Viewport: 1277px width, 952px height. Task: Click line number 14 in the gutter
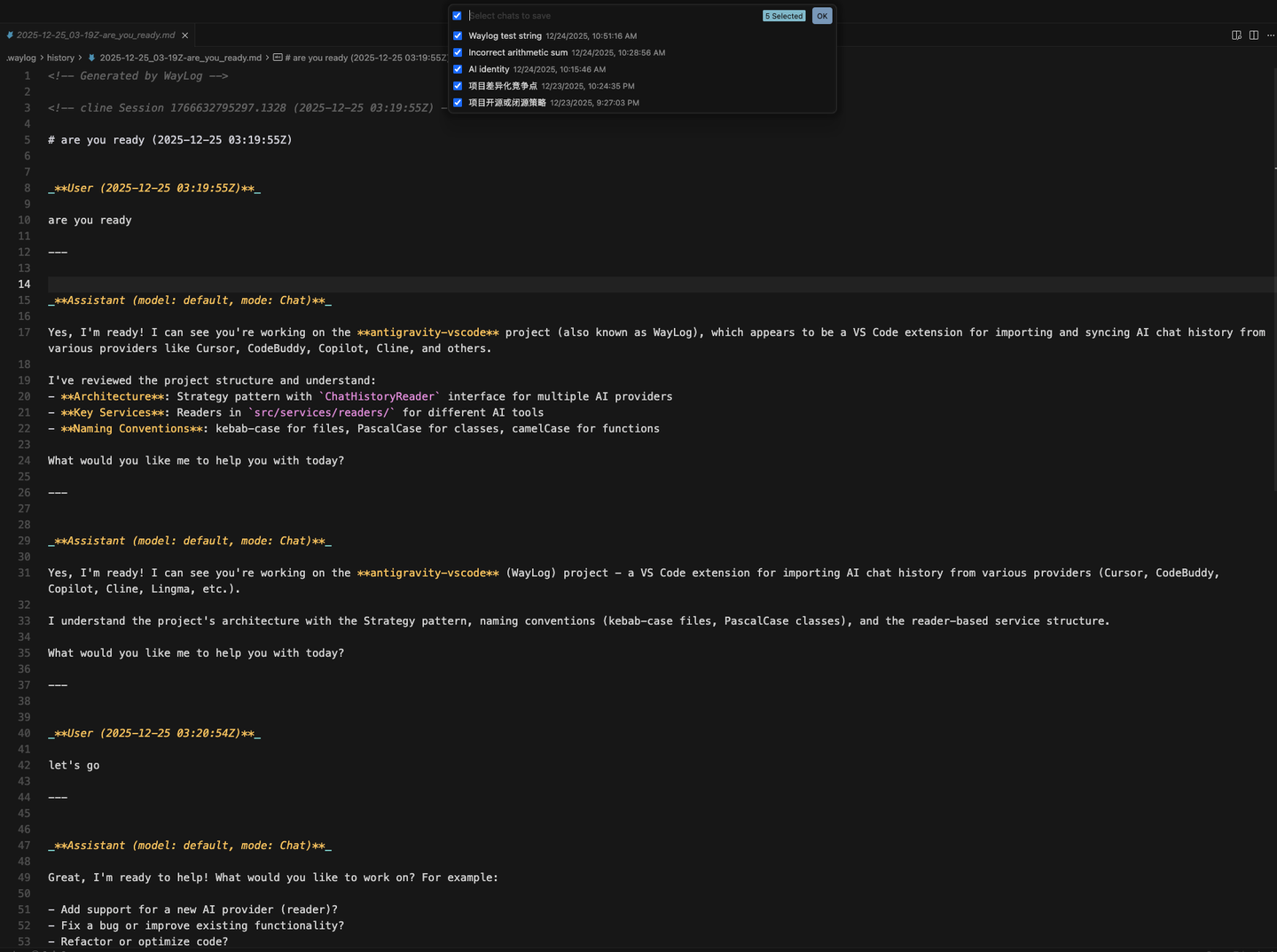tap(24, 284)
